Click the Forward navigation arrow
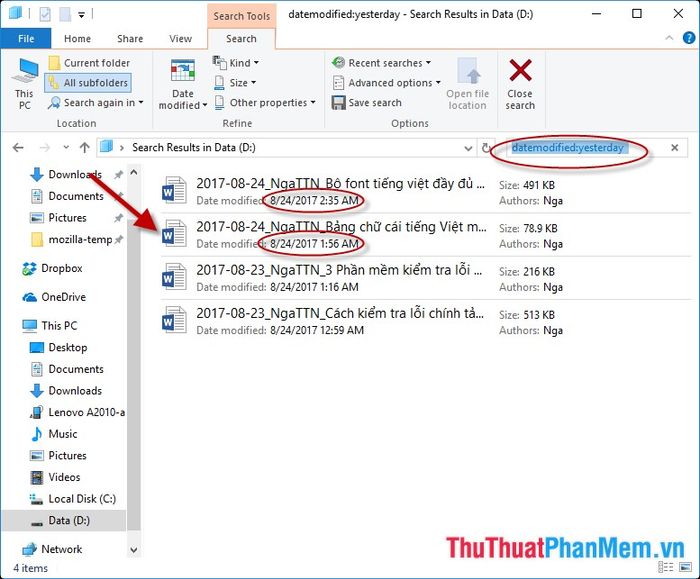 (x=45, y=148)
